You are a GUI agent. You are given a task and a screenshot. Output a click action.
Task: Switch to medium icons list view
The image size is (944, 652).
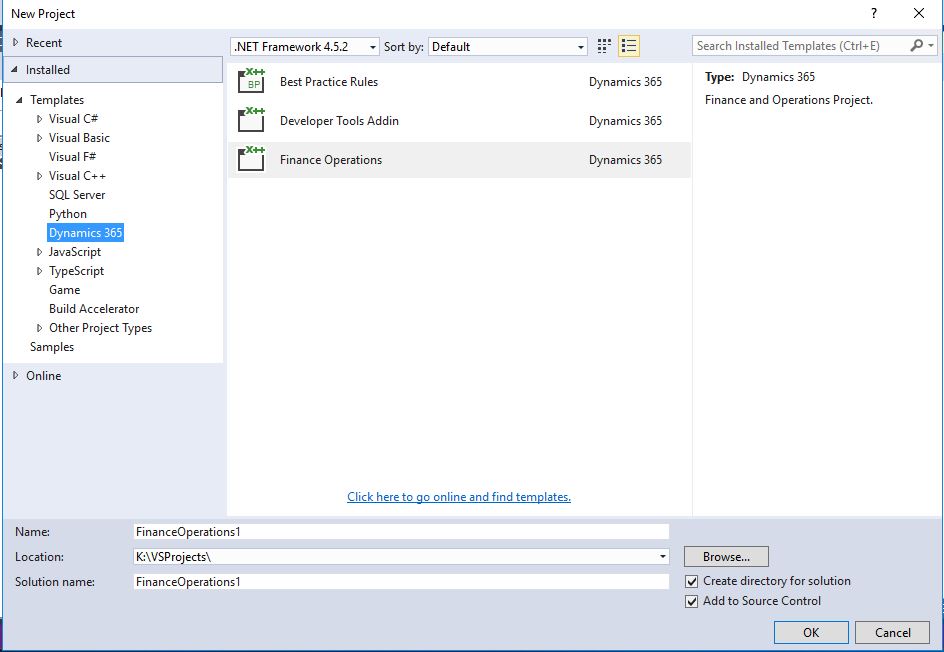pyautogui.click(x=629, y=46)
